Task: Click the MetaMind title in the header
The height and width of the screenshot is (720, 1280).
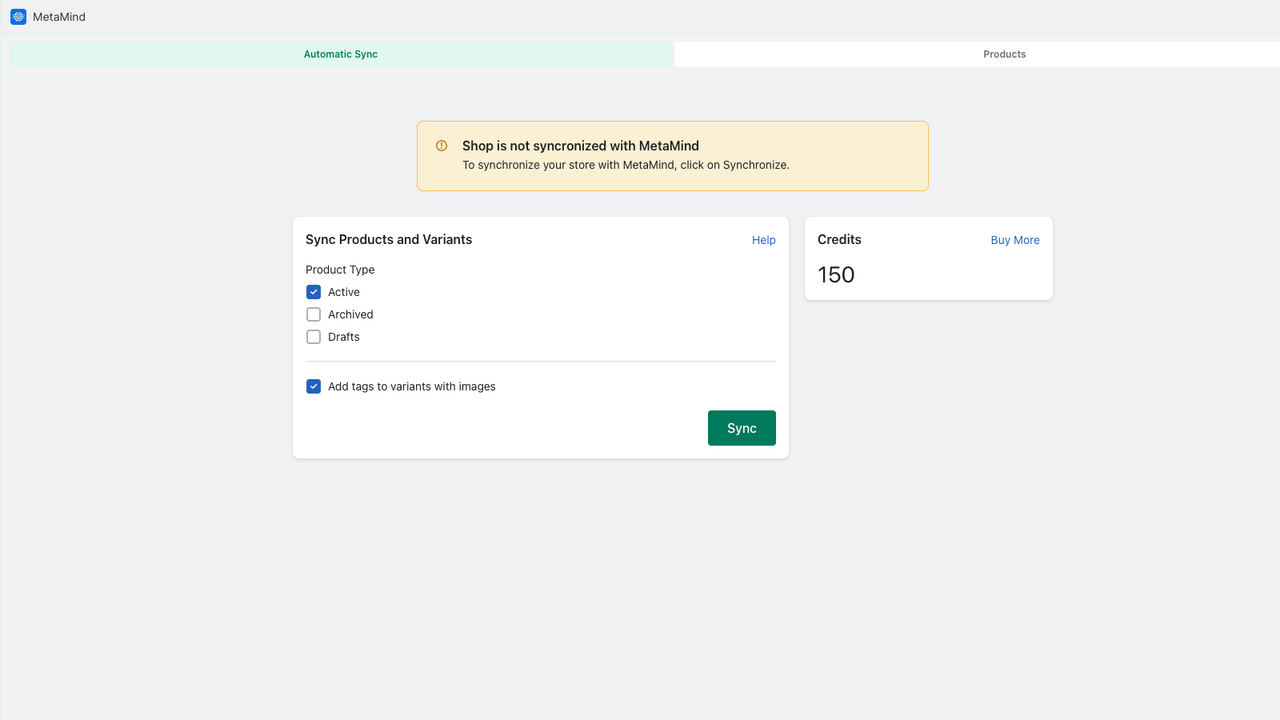Action: pyautogui.click(x=60, y=17)
